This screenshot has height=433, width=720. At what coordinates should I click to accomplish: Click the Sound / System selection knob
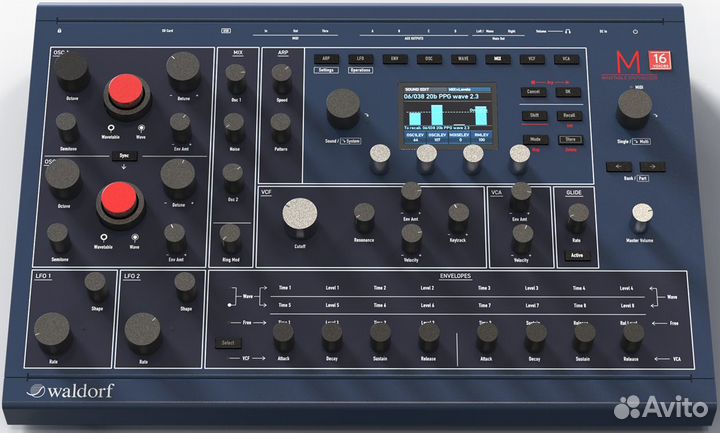pos(343,108)
